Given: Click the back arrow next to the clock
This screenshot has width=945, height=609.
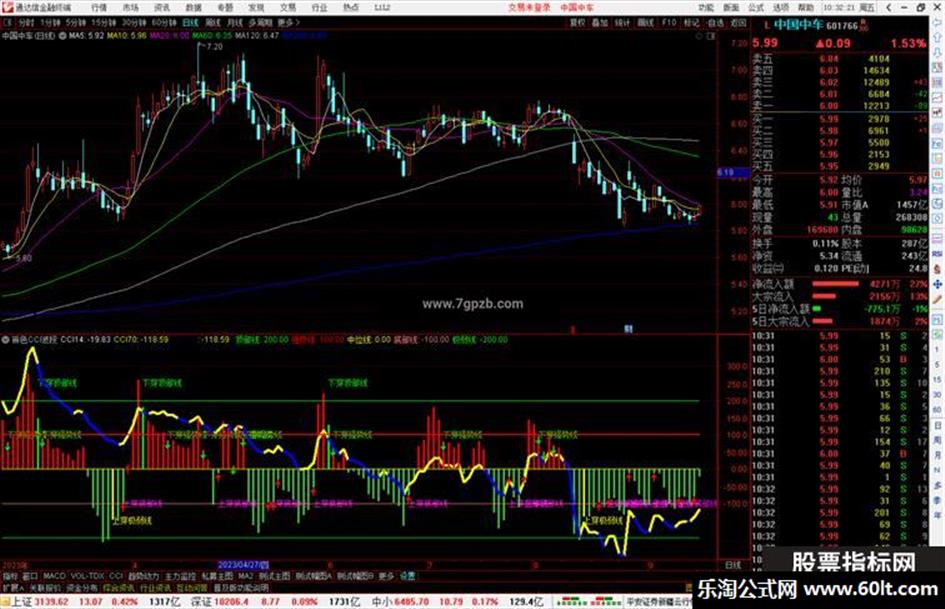Looking at the screenshot, I should pos(889,8).
